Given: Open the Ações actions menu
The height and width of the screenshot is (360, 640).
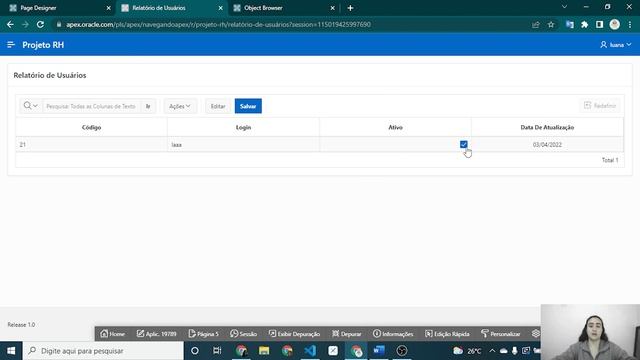Looking at the screenshot, I should pyautogui.click(x=180, y=106).
